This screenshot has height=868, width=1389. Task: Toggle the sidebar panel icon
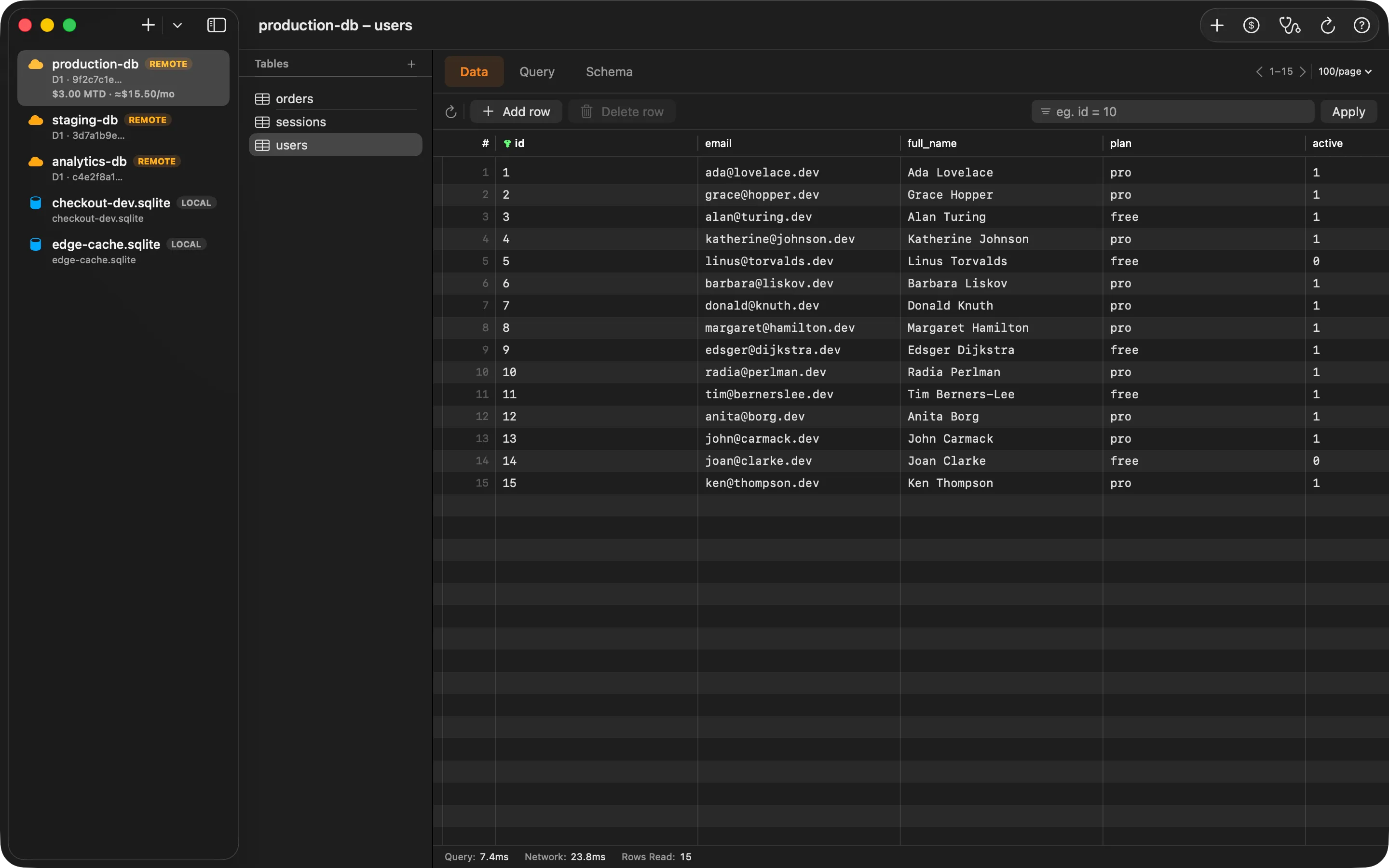217,25
